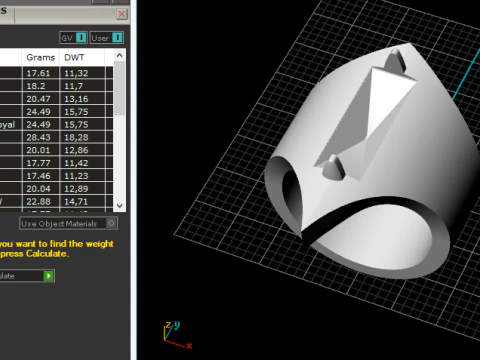The height and width of the screenshot is (360, 480).
Task: Select the 12,86 DWT cell
Action: [x=82, y=150]
